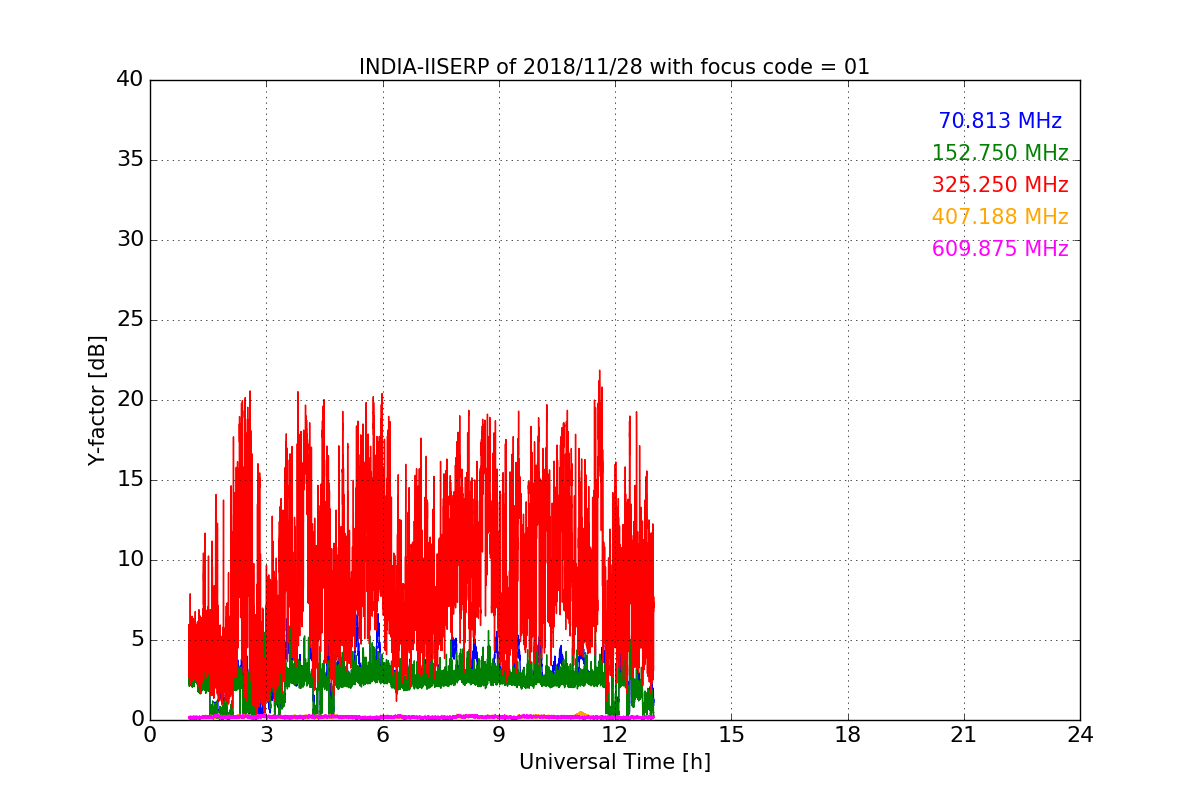1200x800 pixels.
Task: Click the 'Universal Time [h]' axis label
Action: [x=615, y=762]
